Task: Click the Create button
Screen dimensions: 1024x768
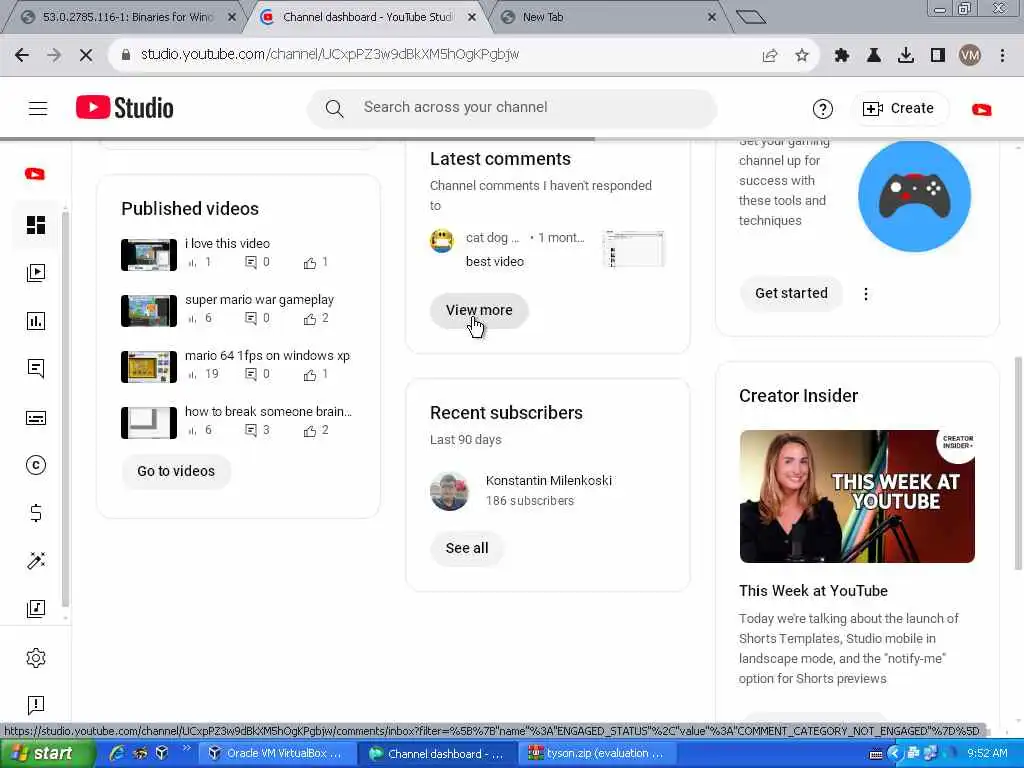Action: tap(899, 108)
